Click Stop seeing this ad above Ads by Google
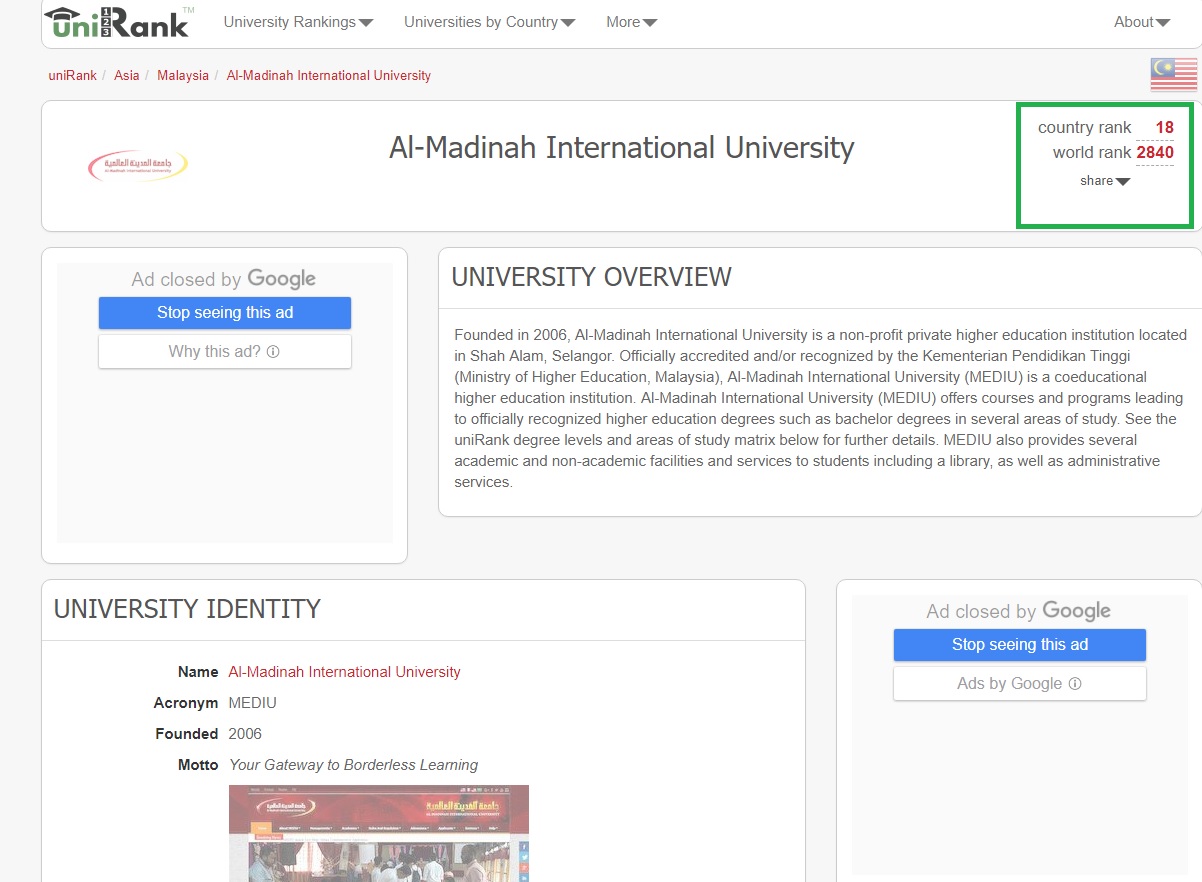 click(1020, 645)
